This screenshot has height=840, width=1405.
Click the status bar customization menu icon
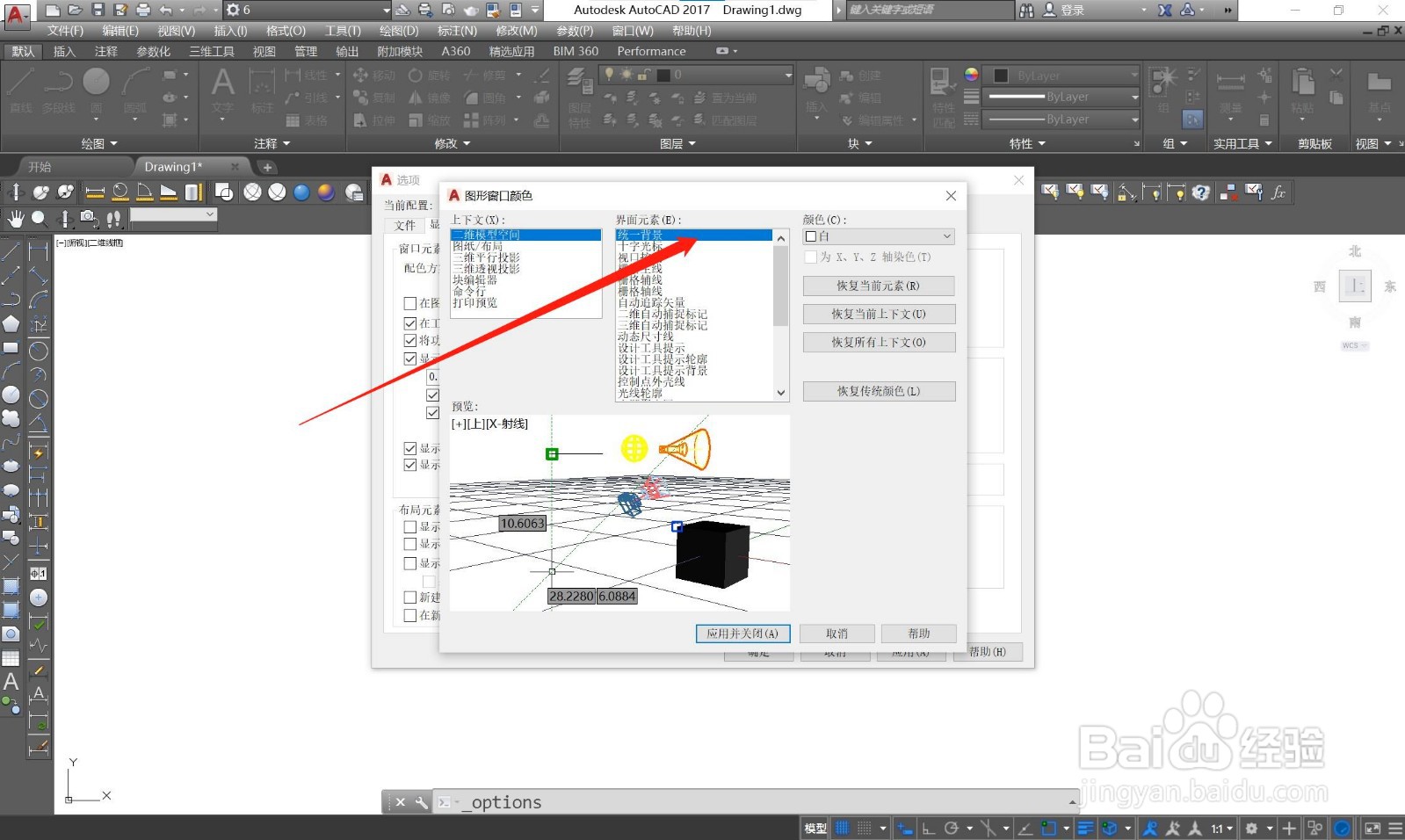coord(1395,828)
